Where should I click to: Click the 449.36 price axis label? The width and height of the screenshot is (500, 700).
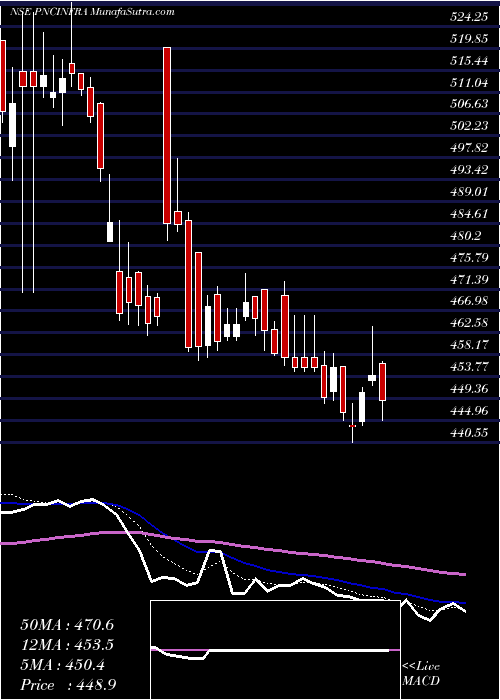pos(468,389)
